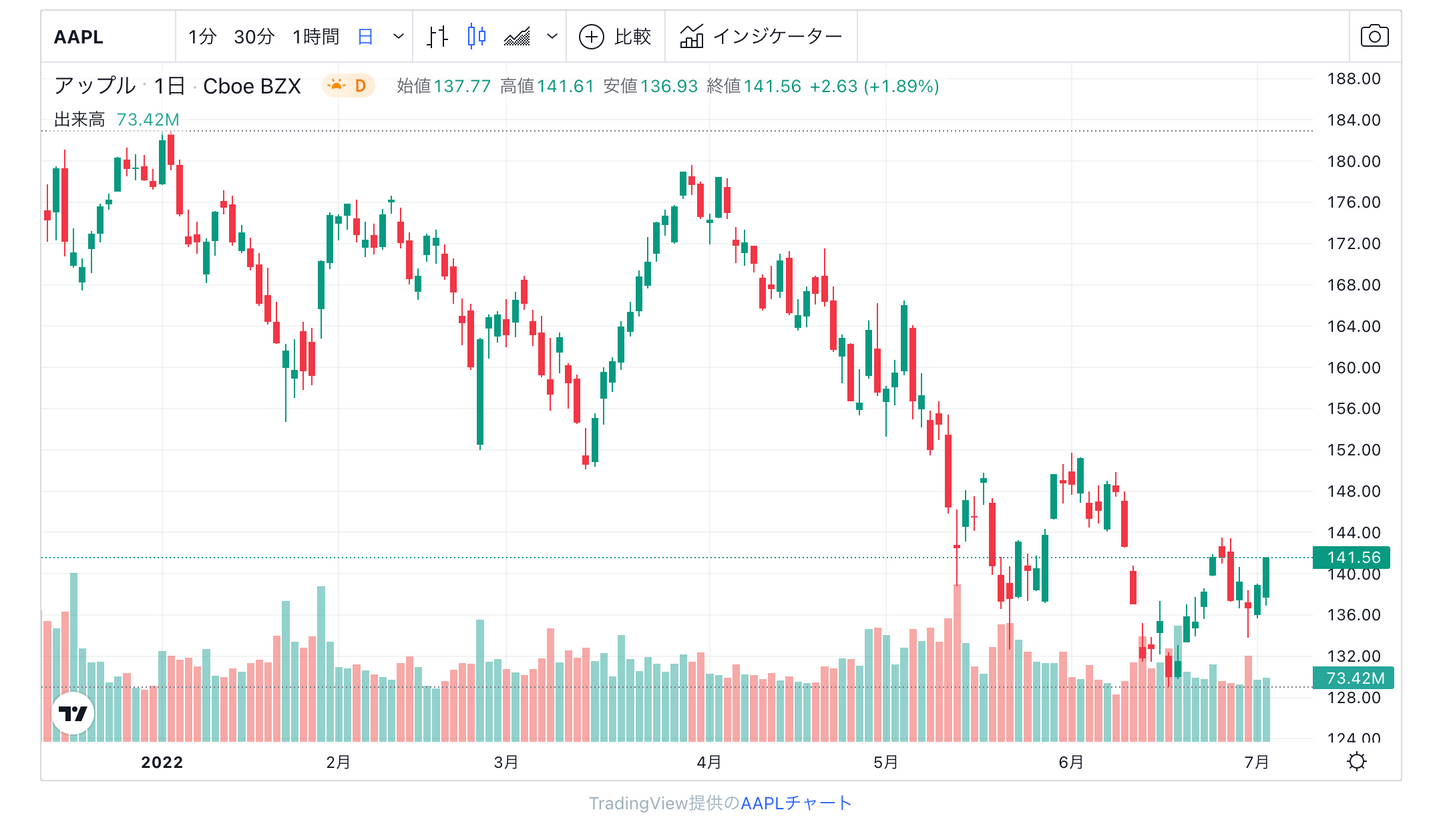The height and width of the screenshot is (832, 1445).
Task: Open chart settings via the gear icon
Action: [1357, 761]
